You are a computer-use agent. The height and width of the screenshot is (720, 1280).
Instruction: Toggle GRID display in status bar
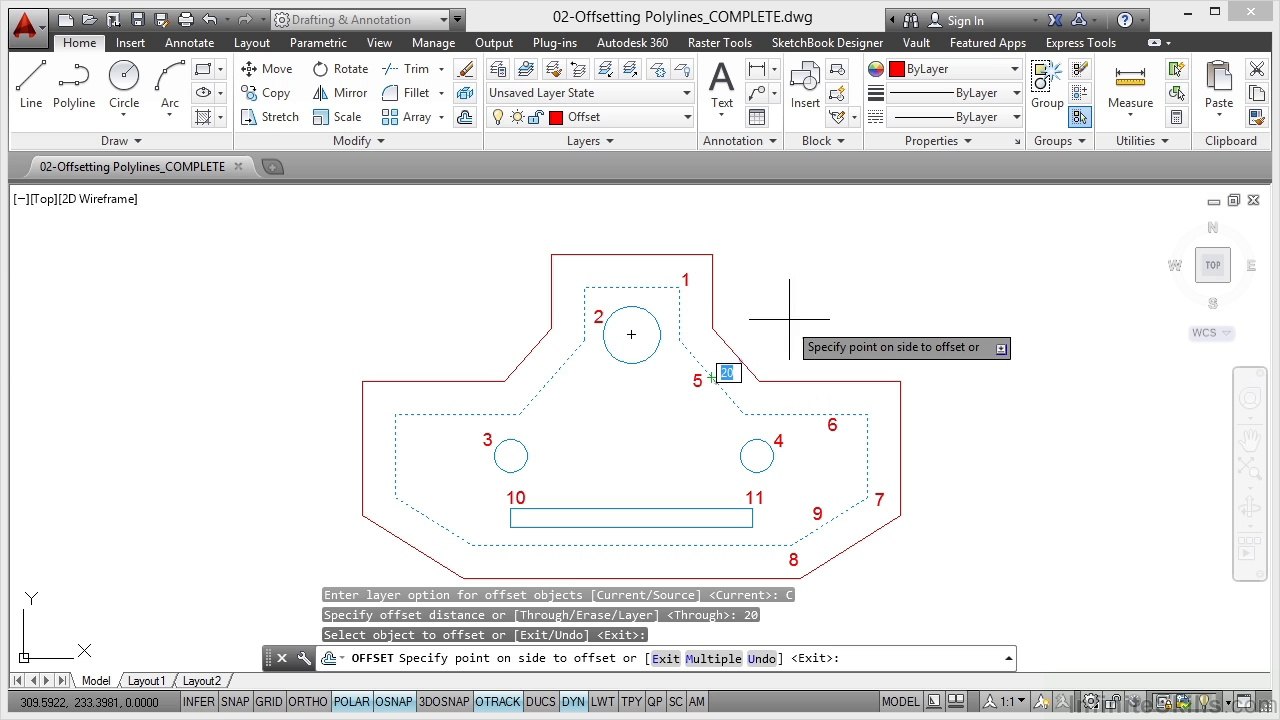click(269, 702)
